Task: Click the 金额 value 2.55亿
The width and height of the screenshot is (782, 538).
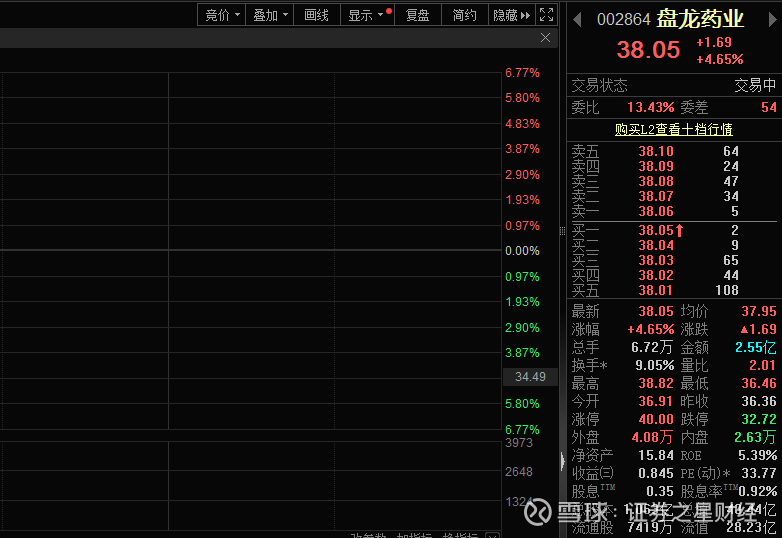Action: coord(756,347)
